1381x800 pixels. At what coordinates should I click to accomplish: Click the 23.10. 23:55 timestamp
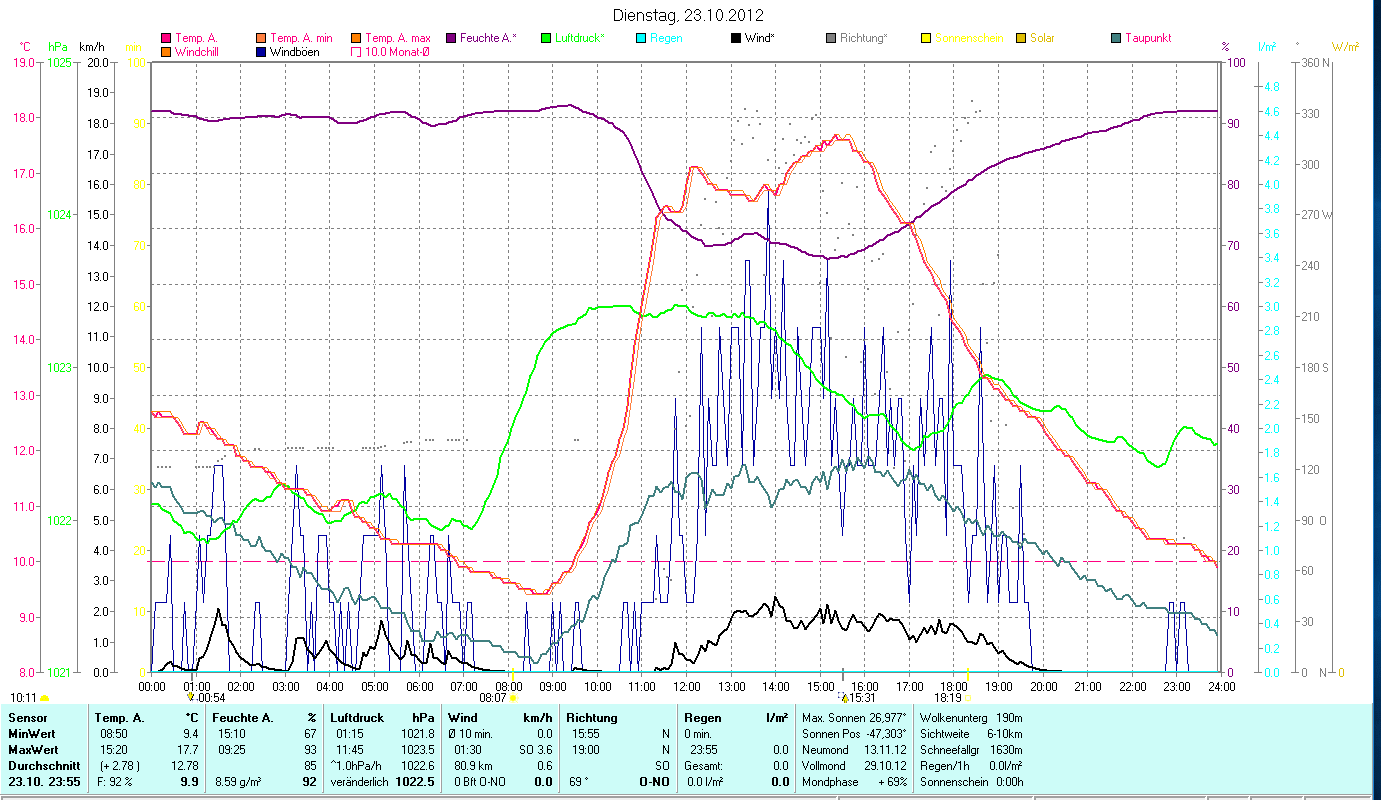(x=45, y=782)
